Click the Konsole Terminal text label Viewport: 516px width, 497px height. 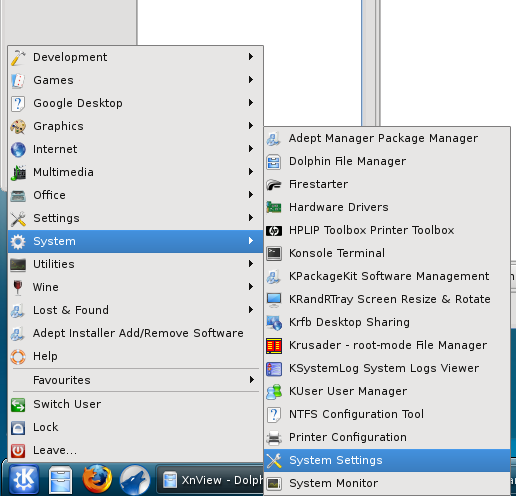337,253
